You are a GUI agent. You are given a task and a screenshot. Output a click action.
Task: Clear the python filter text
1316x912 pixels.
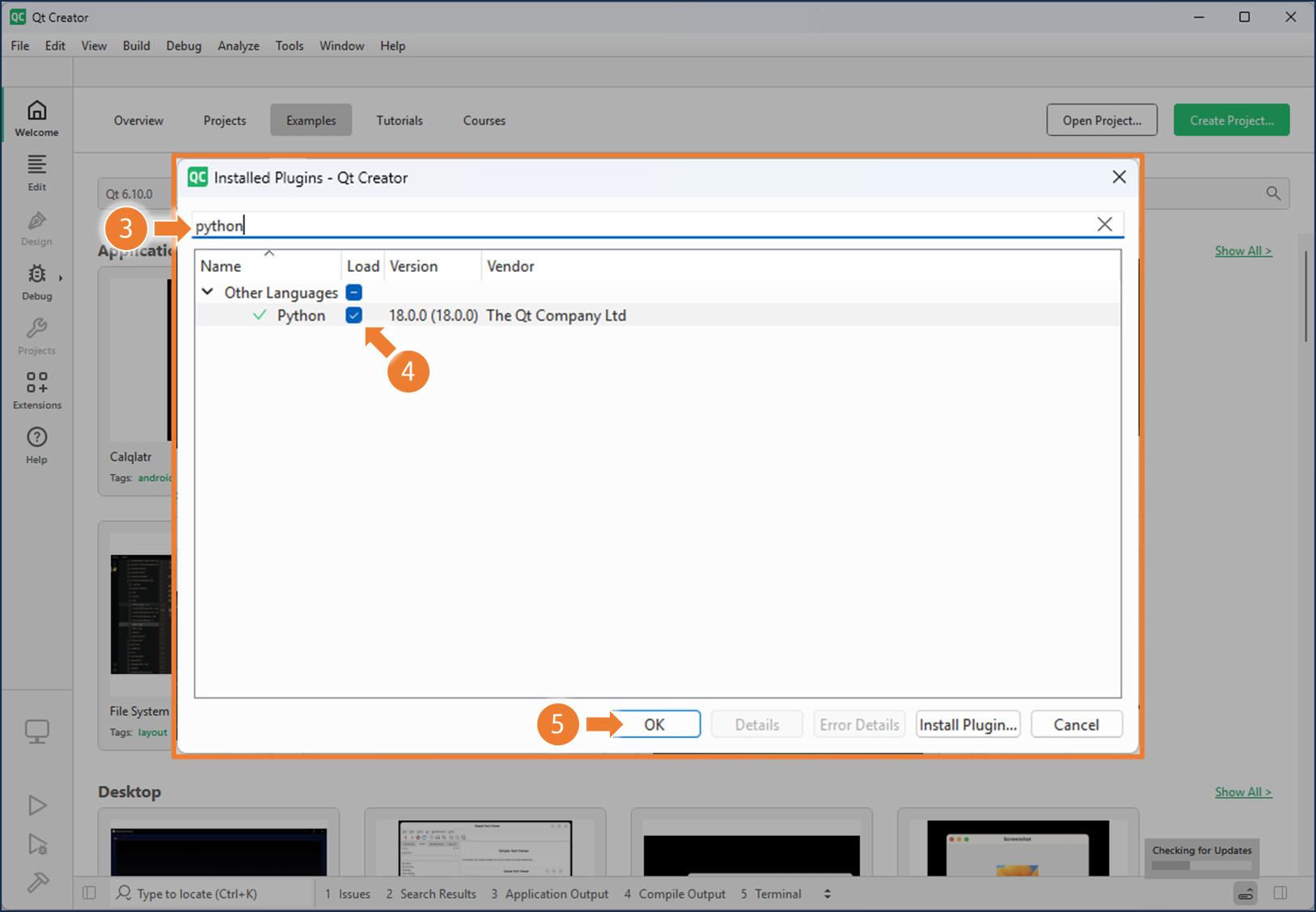pos(1104,224)
